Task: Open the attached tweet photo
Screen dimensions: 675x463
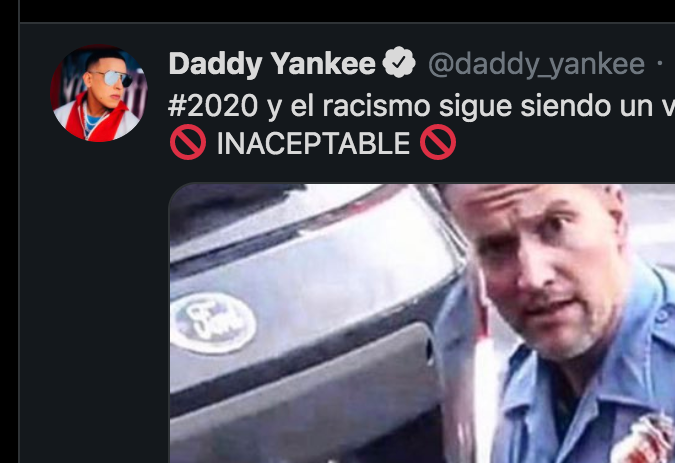Action: click(422, 324)
